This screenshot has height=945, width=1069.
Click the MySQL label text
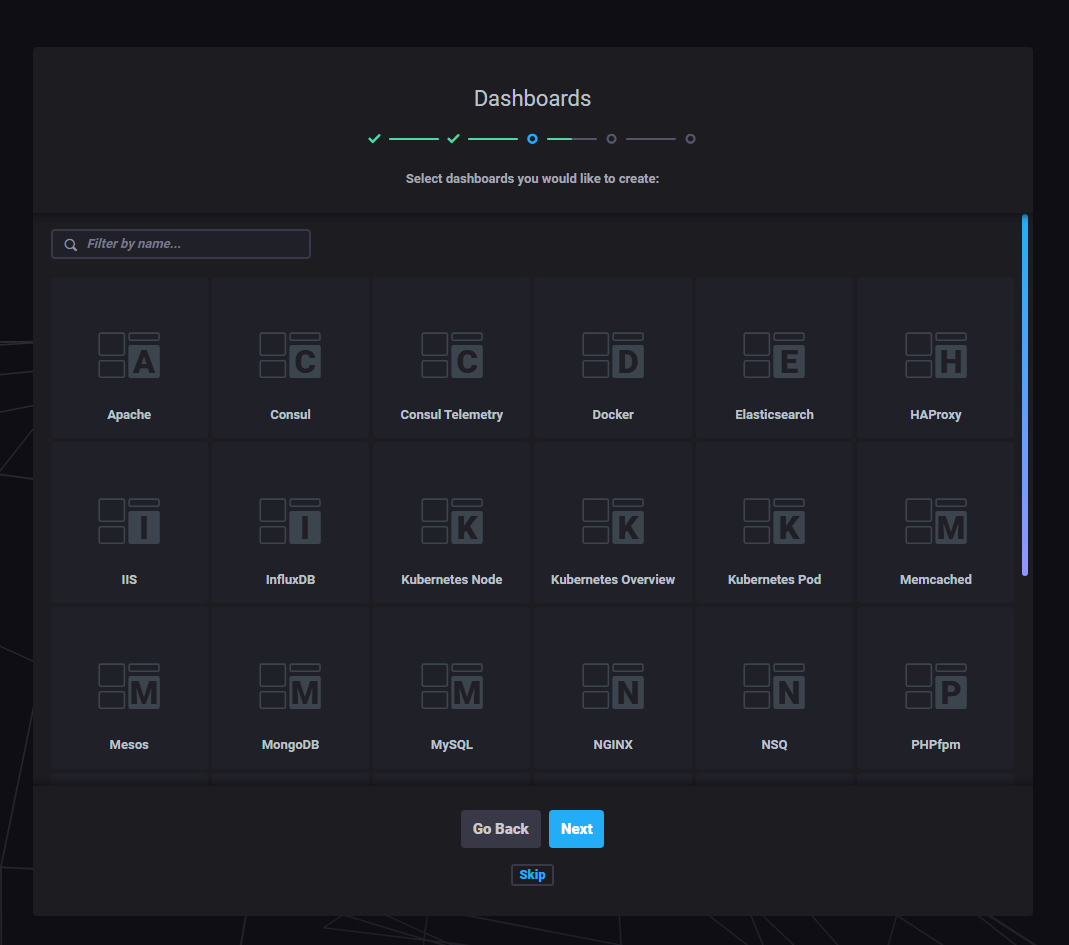pos(451,745)
